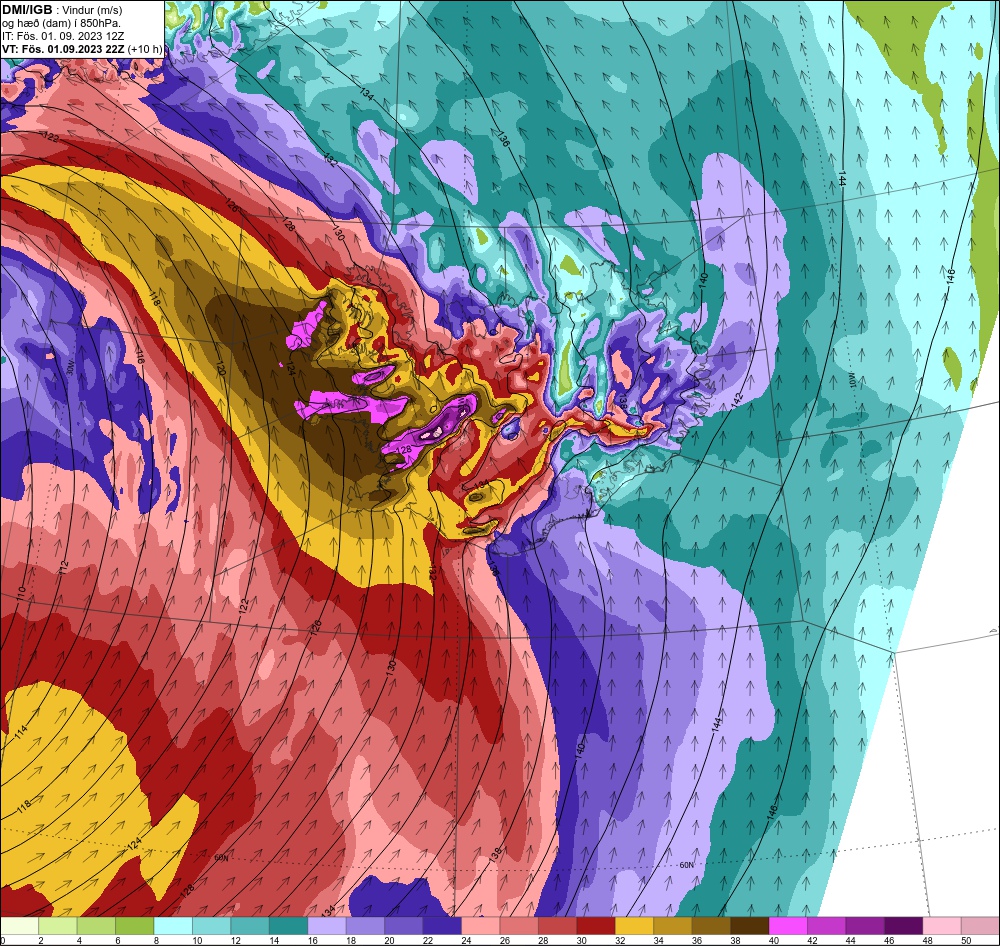Select the legend tick label '50'

pyautogui.click(x=966, y=940)
